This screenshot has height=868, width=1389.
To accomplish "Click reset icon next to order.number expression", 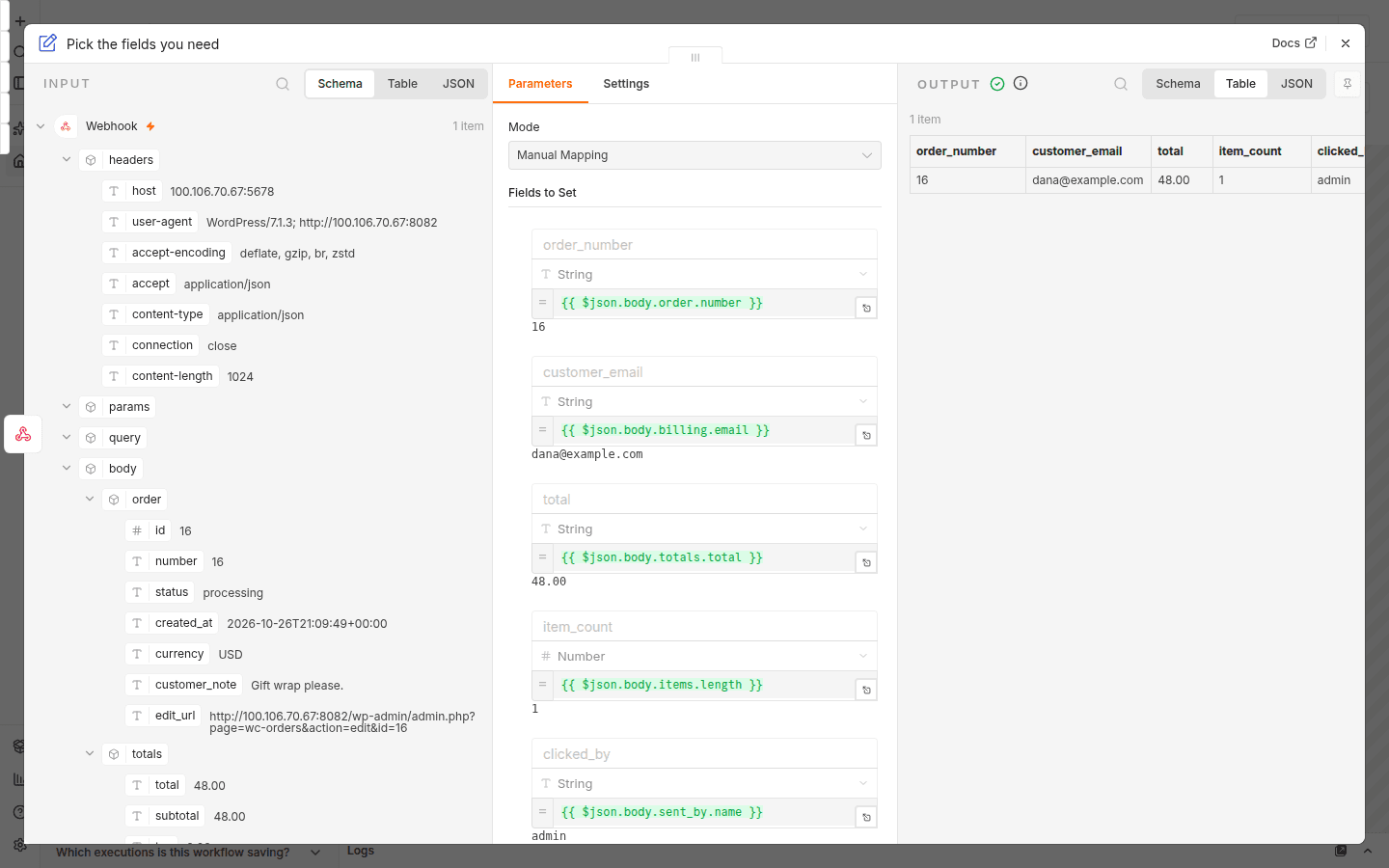I will [x=866, y=309].
